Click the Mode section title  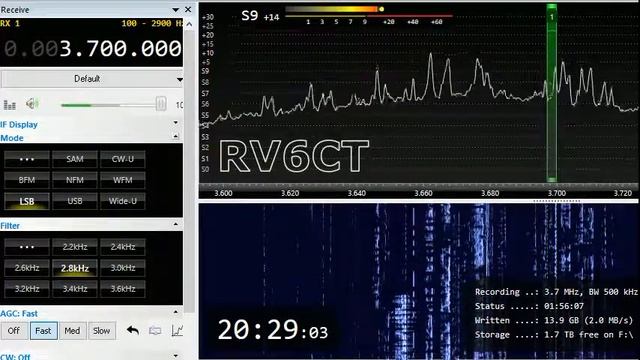(12, 138)
